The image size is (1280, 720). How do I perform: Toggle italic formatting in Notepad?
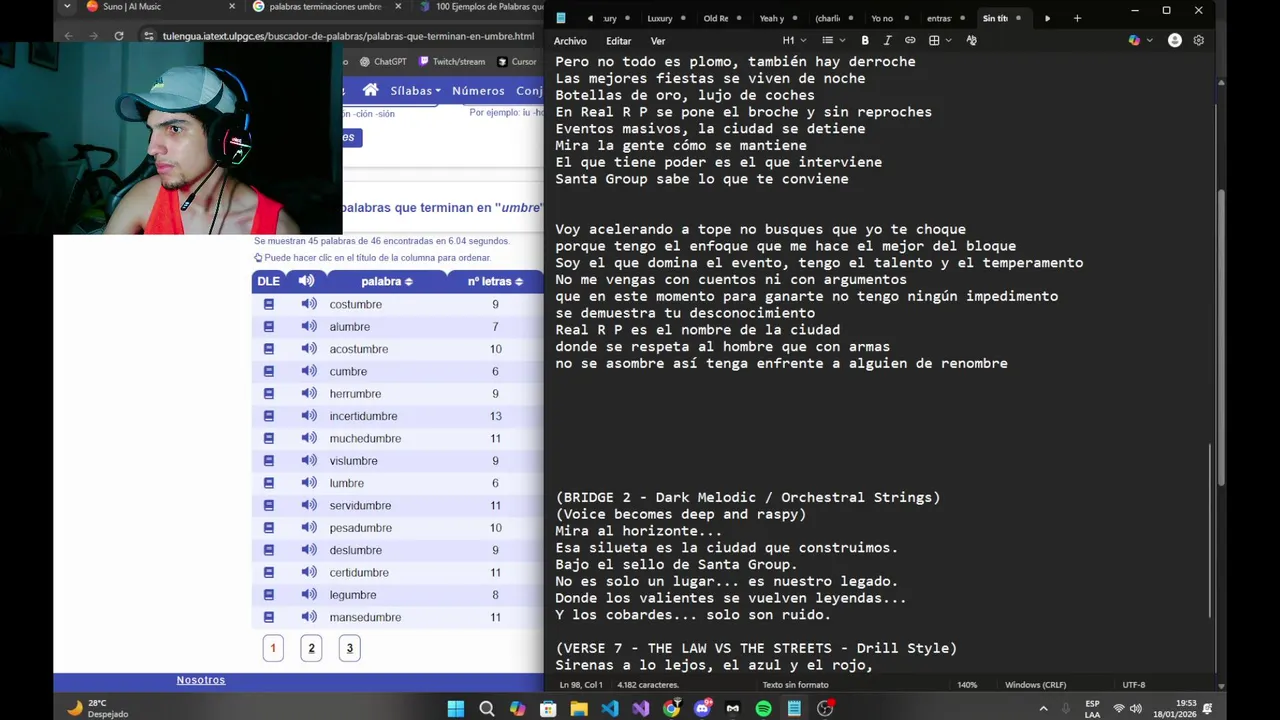(x=887, y=40)
